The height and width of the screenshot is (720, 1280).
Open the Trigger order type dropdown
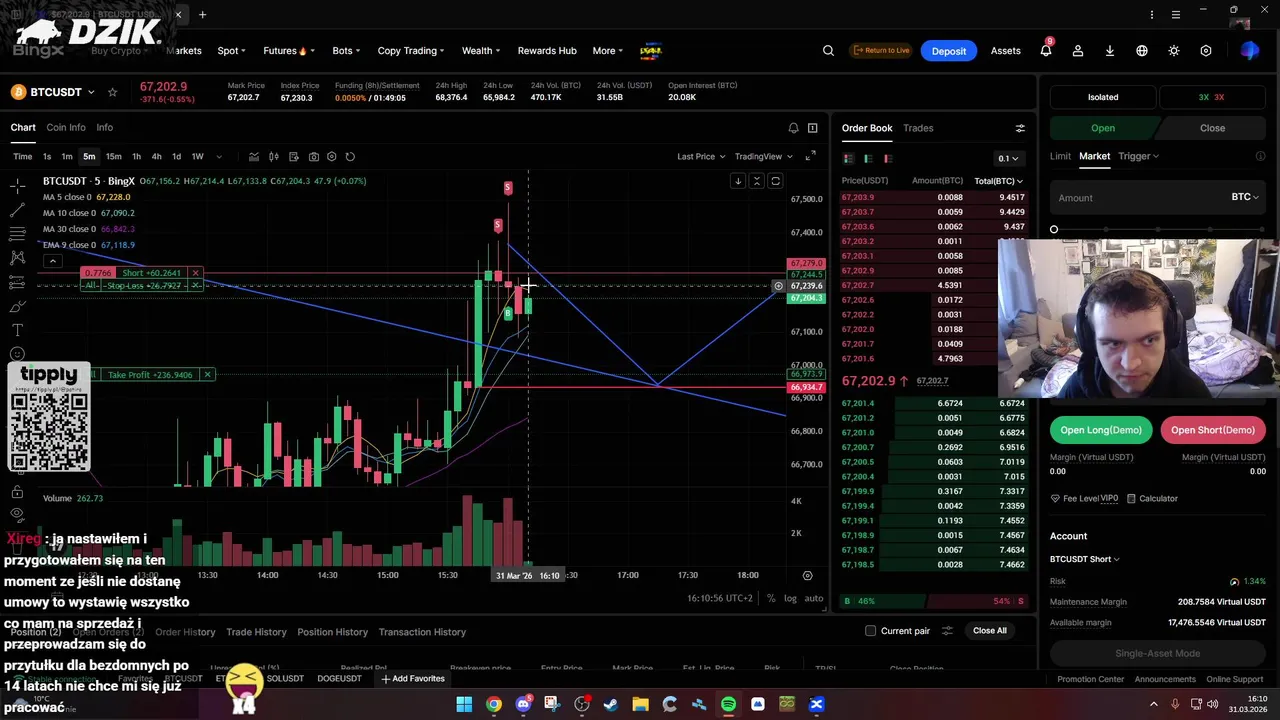coord(1138,156)
